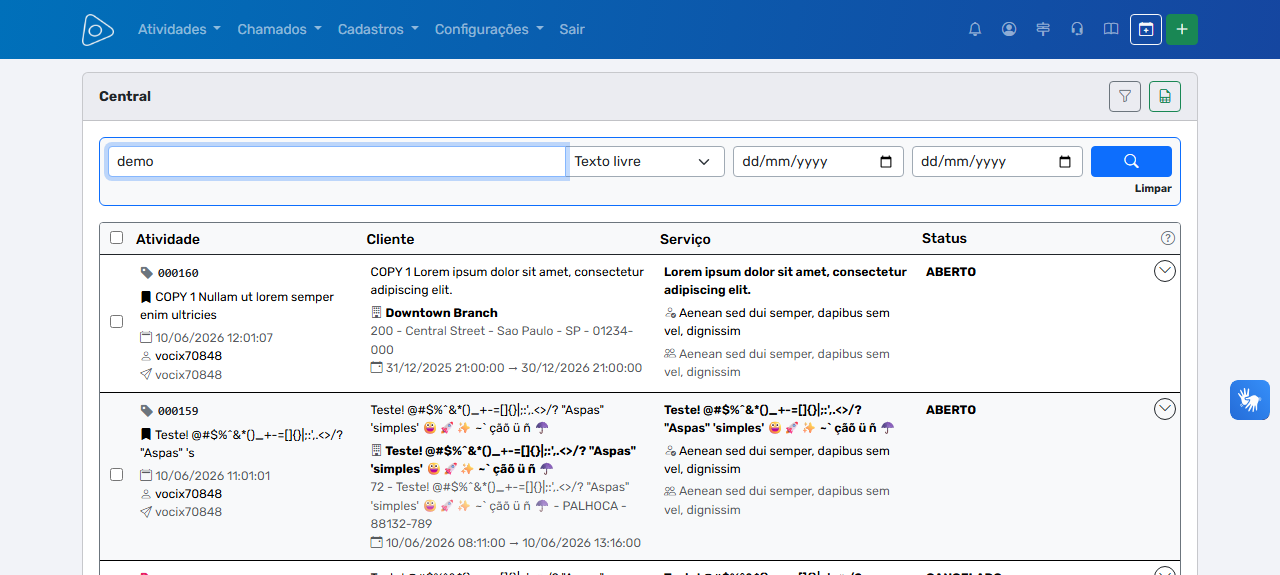Open the notifications bell icon
1280x575 pixels.
click(x=975, y=29)
